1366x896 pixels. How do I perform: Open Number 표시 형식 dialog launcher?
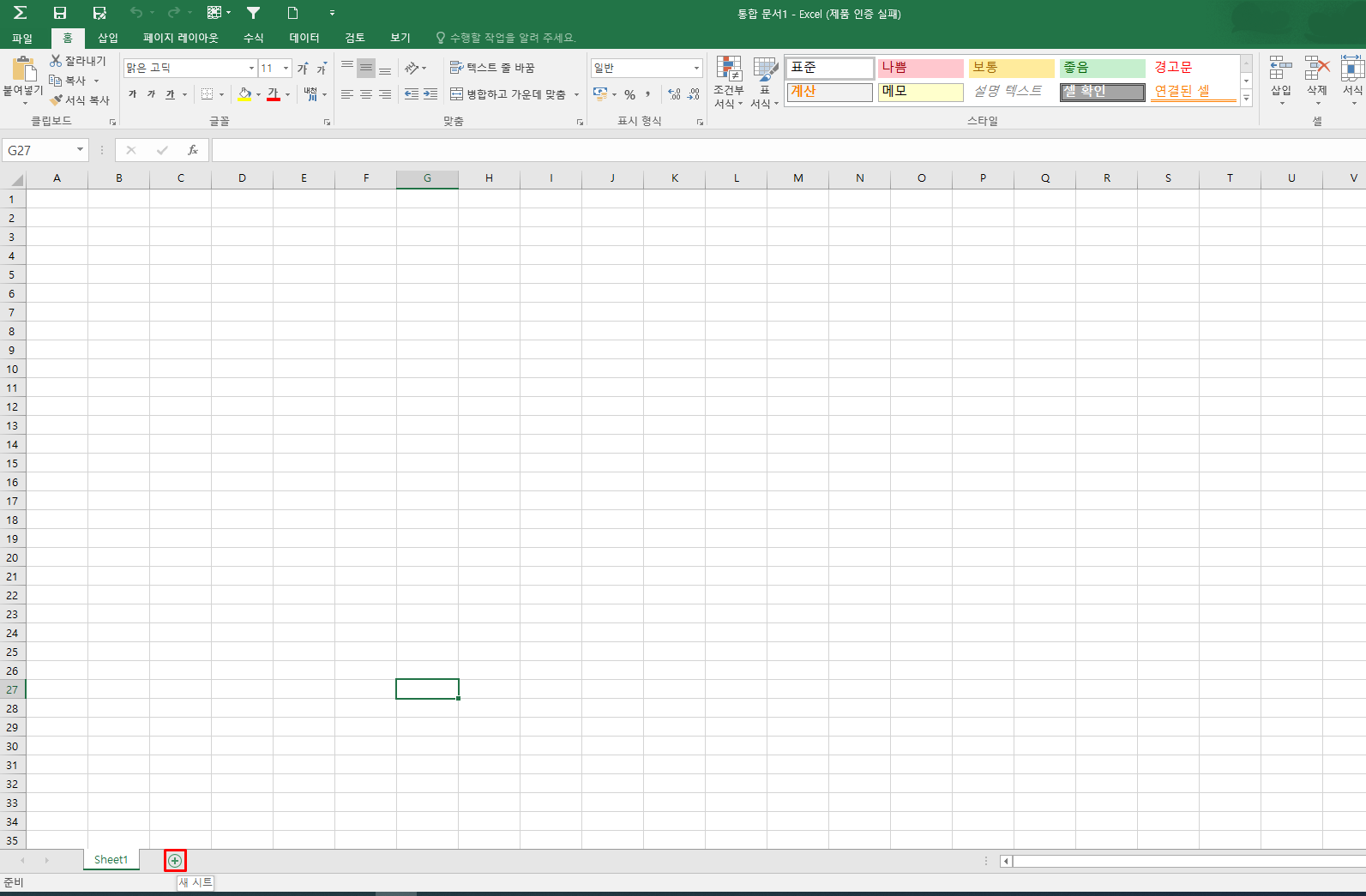(x=700, y=123)
